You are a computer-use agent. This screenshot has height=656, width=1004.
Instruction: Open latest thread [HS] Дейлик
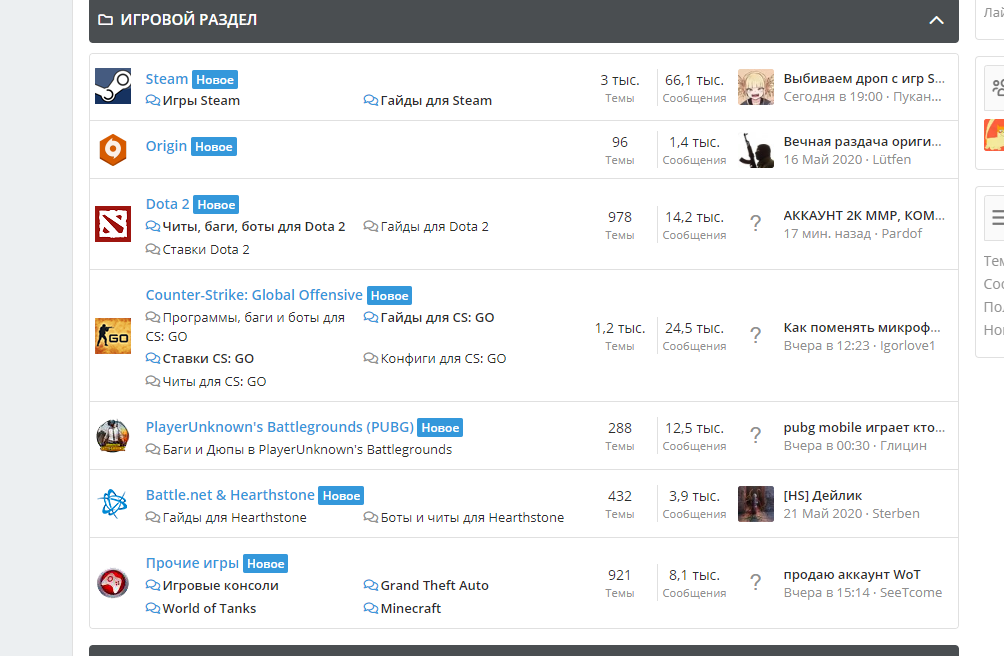(x=823, y=495)
